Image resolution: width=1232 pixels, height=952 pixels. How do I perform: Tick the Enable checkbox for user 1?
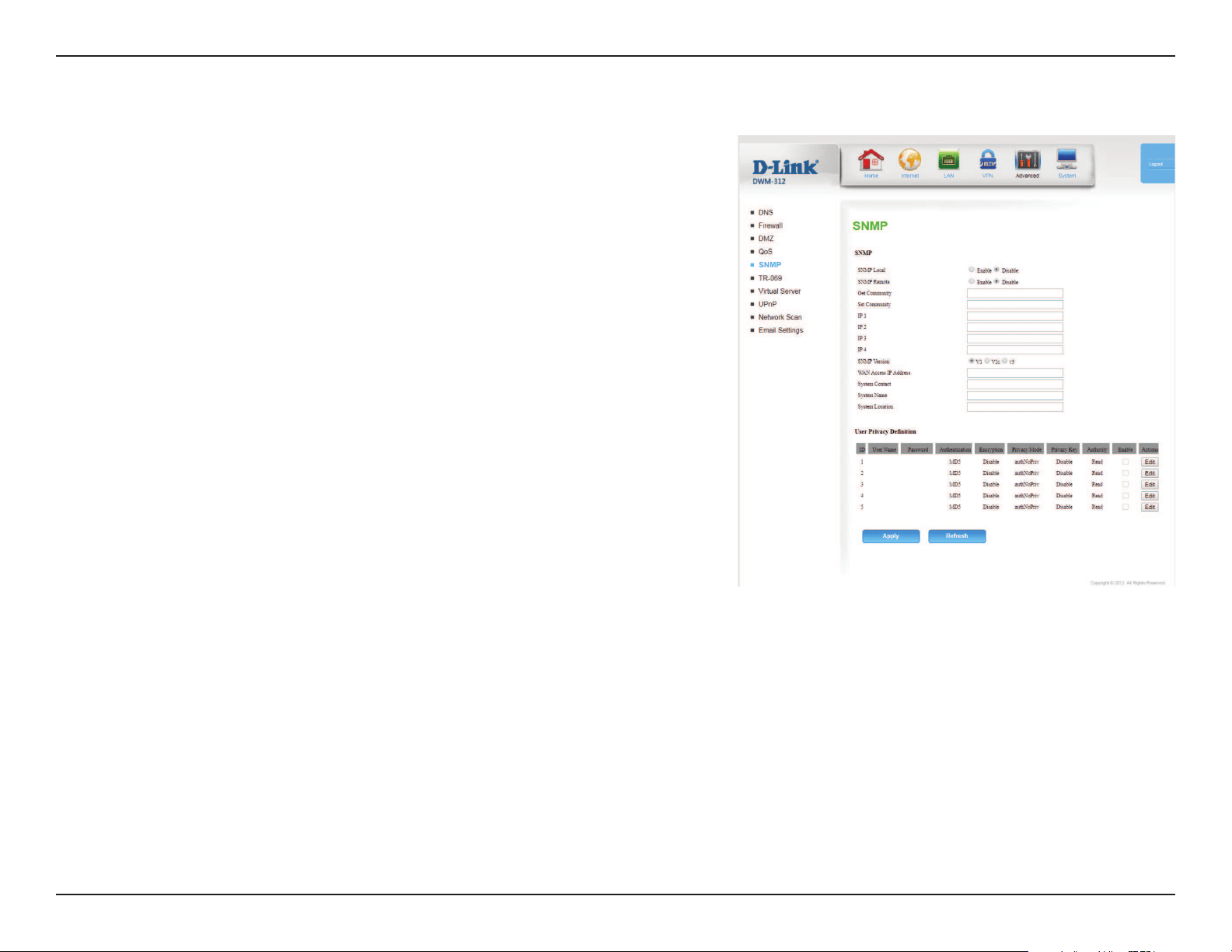tap(1125, 462)
